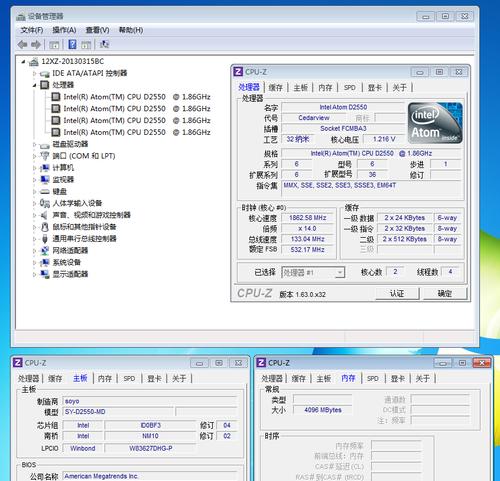Open the 文件(F) menu
The height and width of the screenshot is (481, 500).
pos(32,30)
